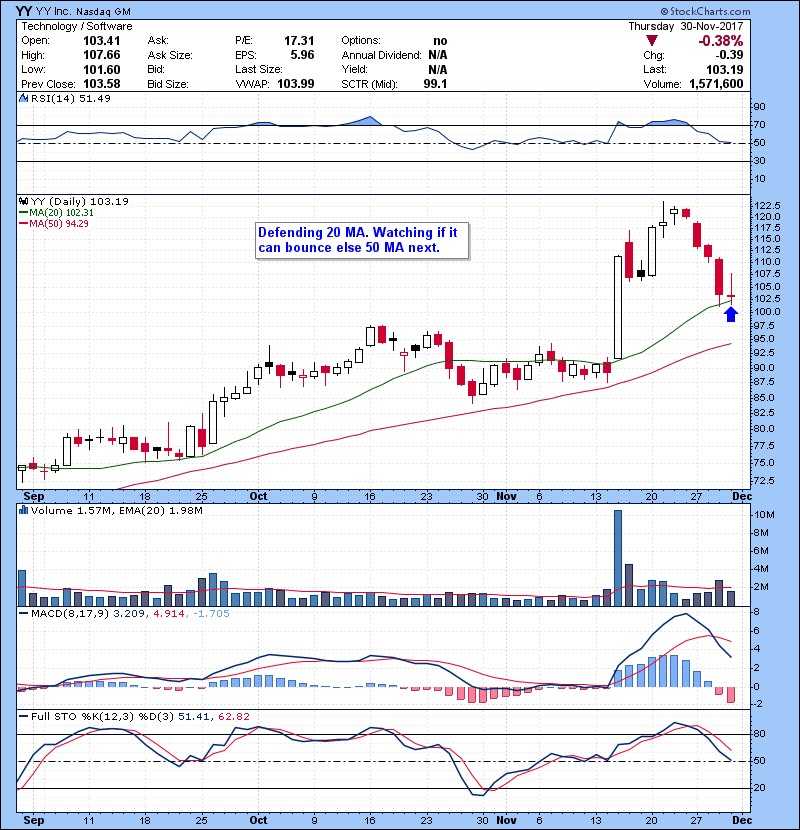Click the 'Yield:' label
The height and width of the screenshot is (830, 800).
[x=355, y=69]
